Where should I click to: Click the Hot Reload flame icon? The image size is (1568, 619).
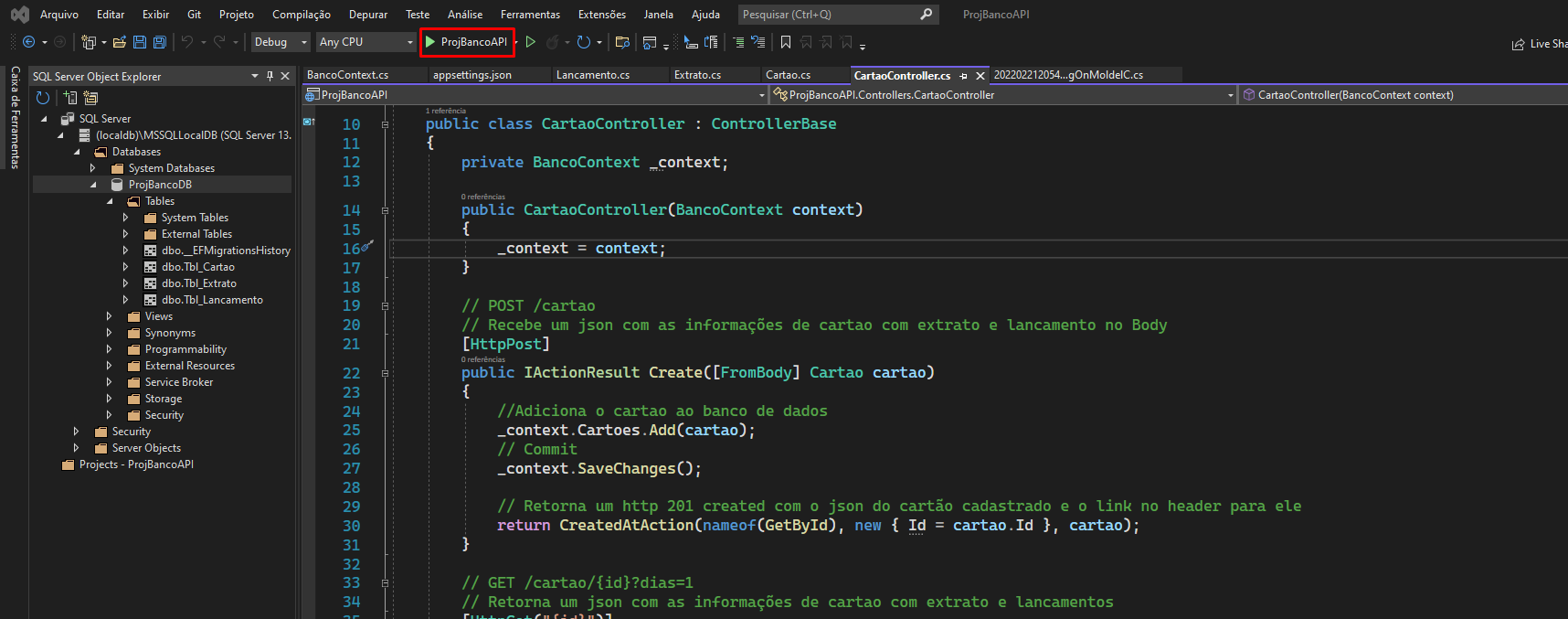pos(552,42)
